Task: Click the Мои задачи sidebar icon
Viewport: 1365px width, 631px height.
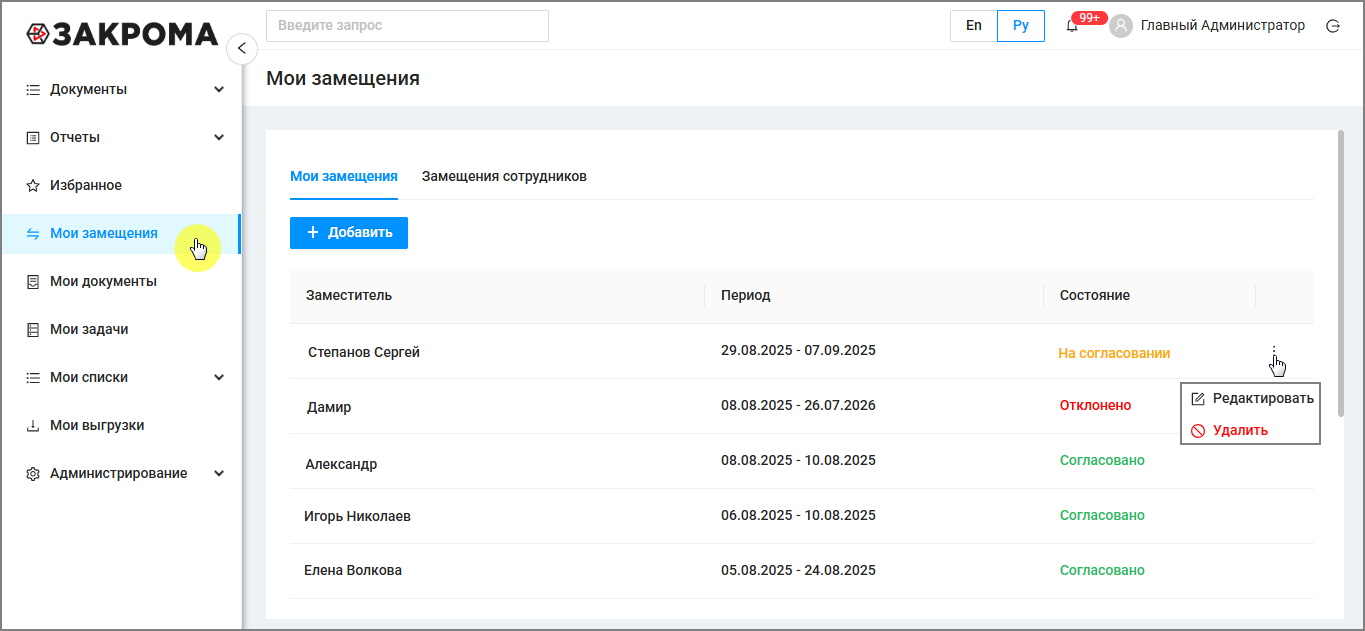Action: (x=32, y=330)
